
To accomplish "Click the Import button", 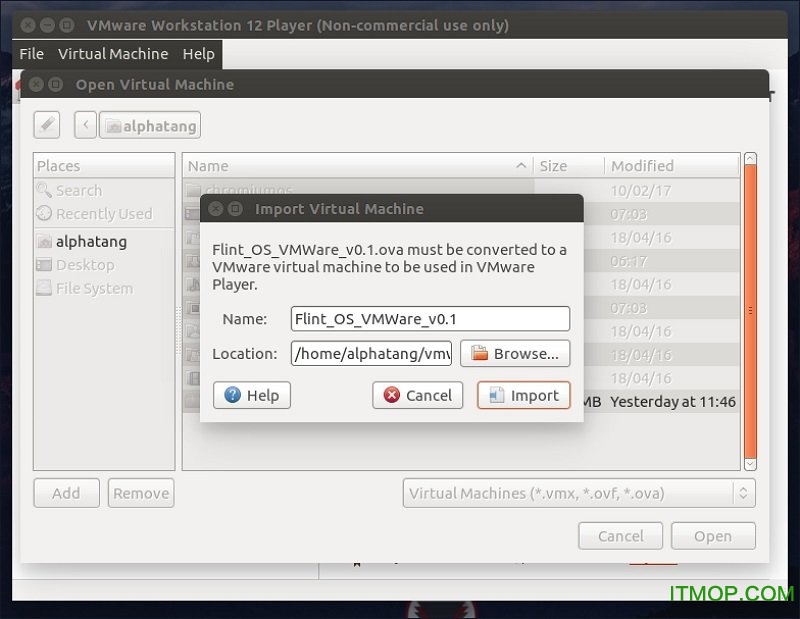I will [523, 395].
